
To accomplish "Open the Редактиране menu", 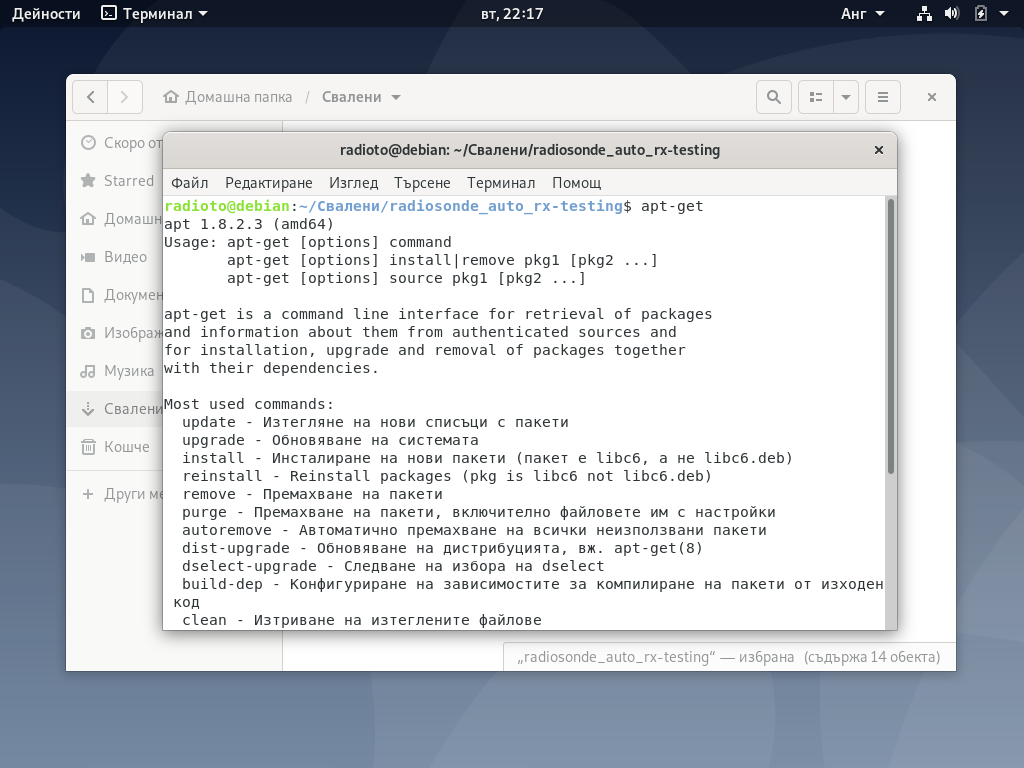I will [x=268, y=183].
